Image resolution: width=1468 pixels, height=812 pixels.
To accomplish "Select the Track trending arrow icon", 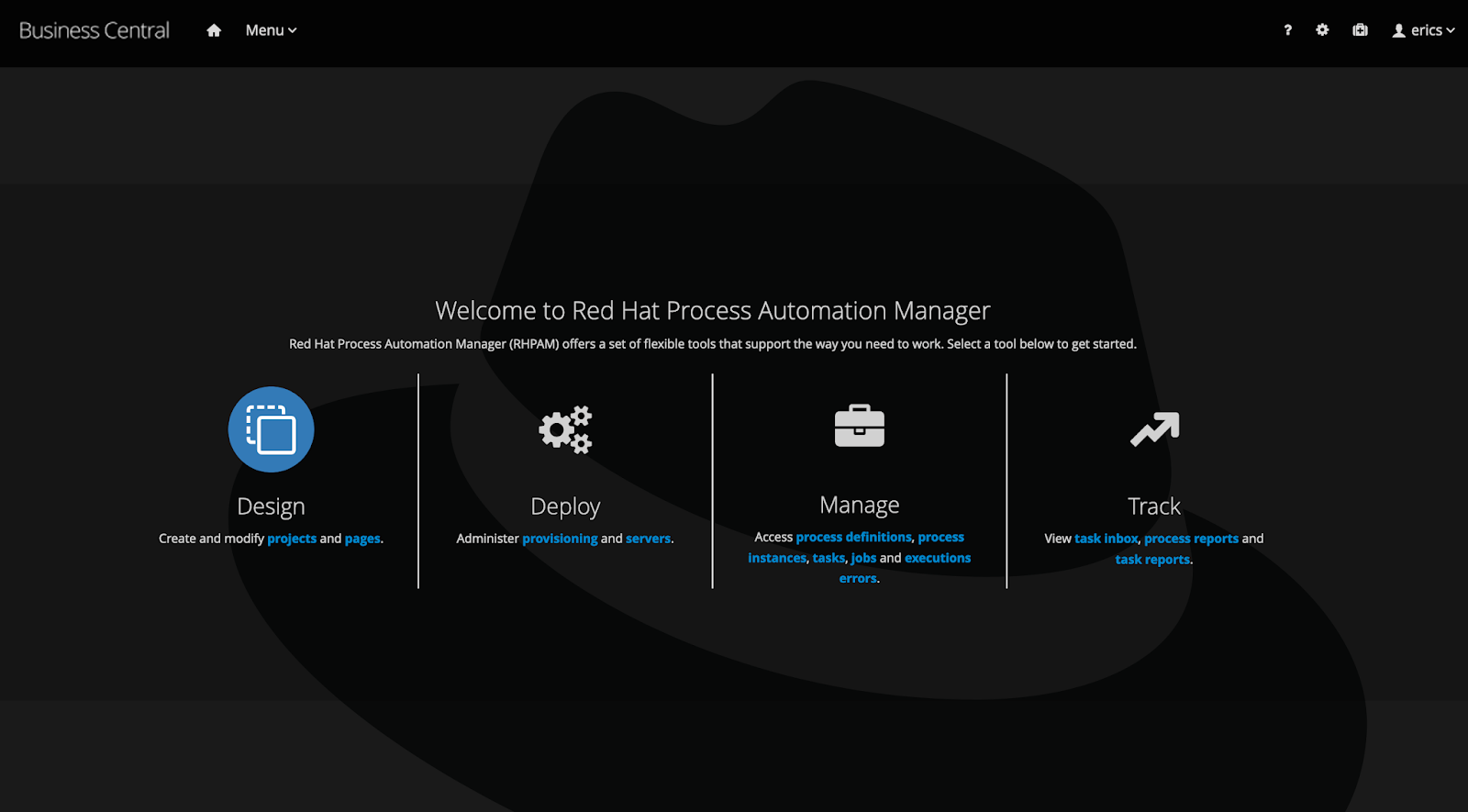I will pyautogui.click(x=1154, y=429).
